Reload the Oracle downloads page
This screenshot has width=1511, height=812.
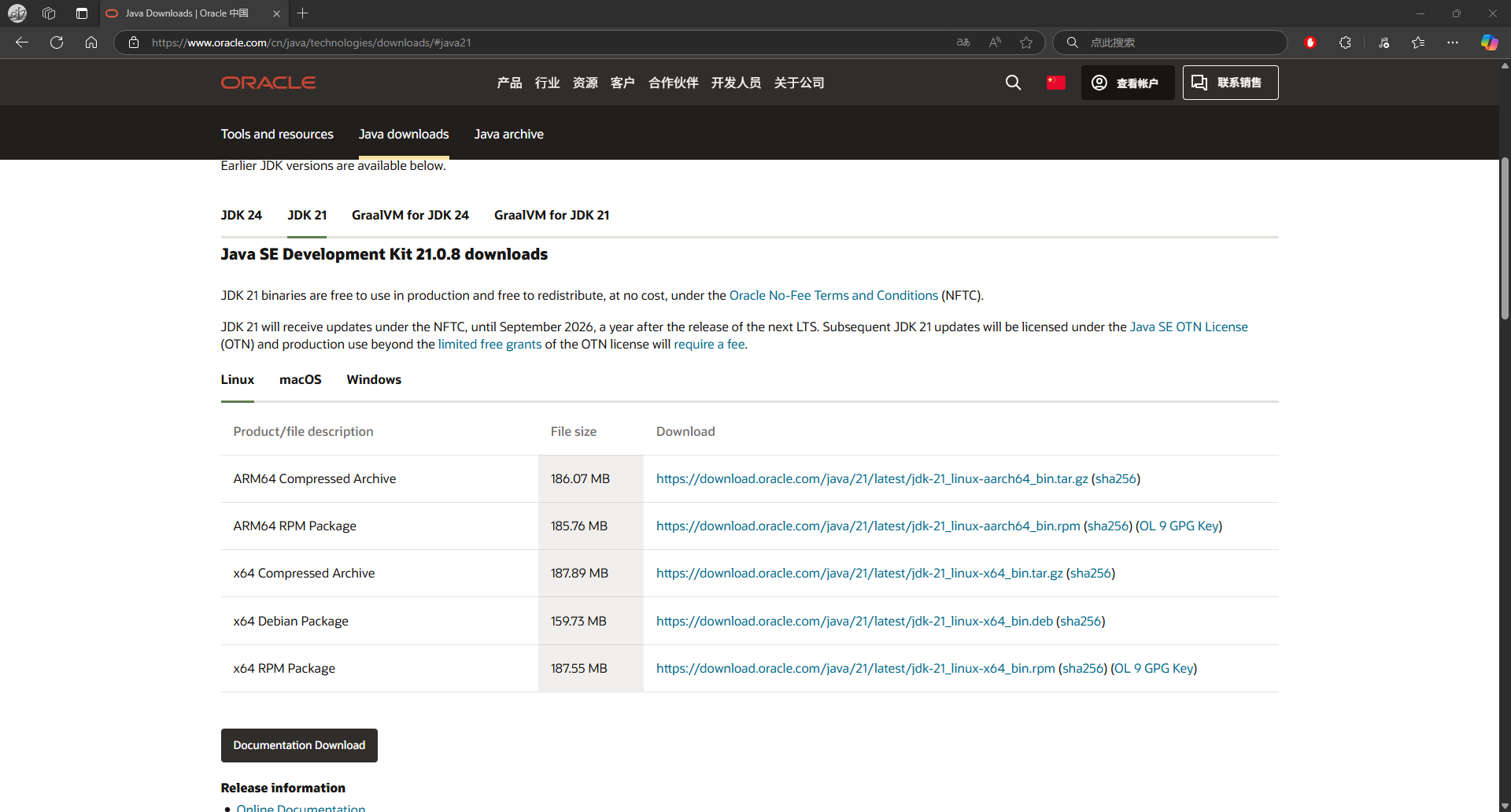[57, 42]
